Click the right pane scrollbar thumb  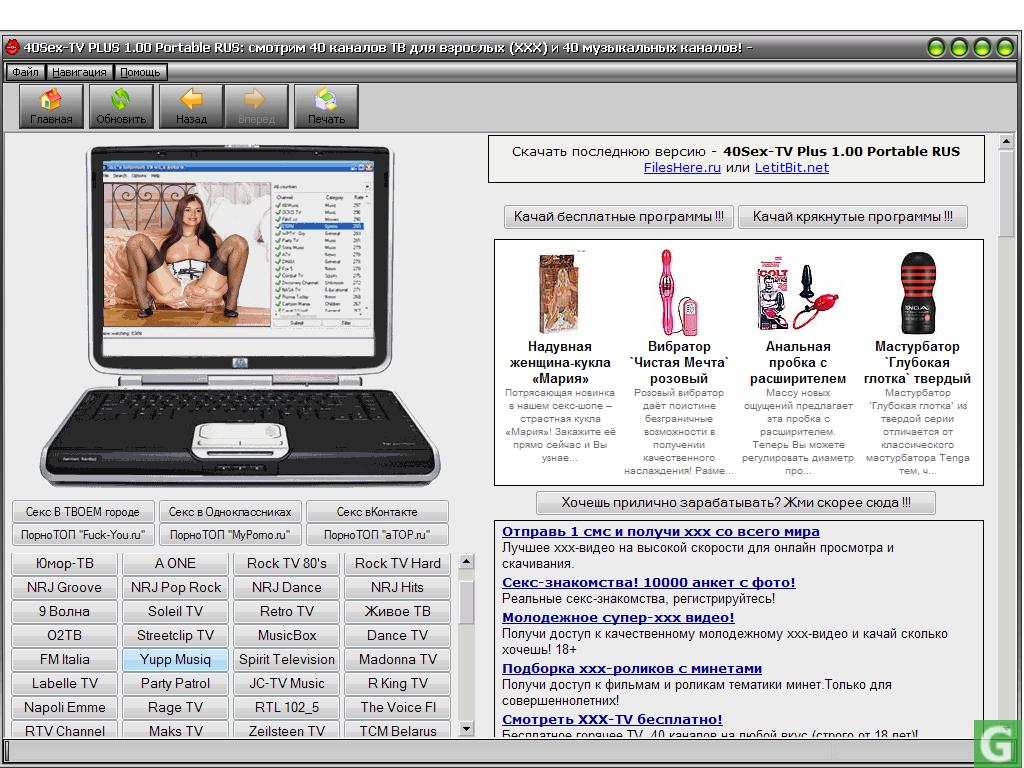[x=1006, y=194]
